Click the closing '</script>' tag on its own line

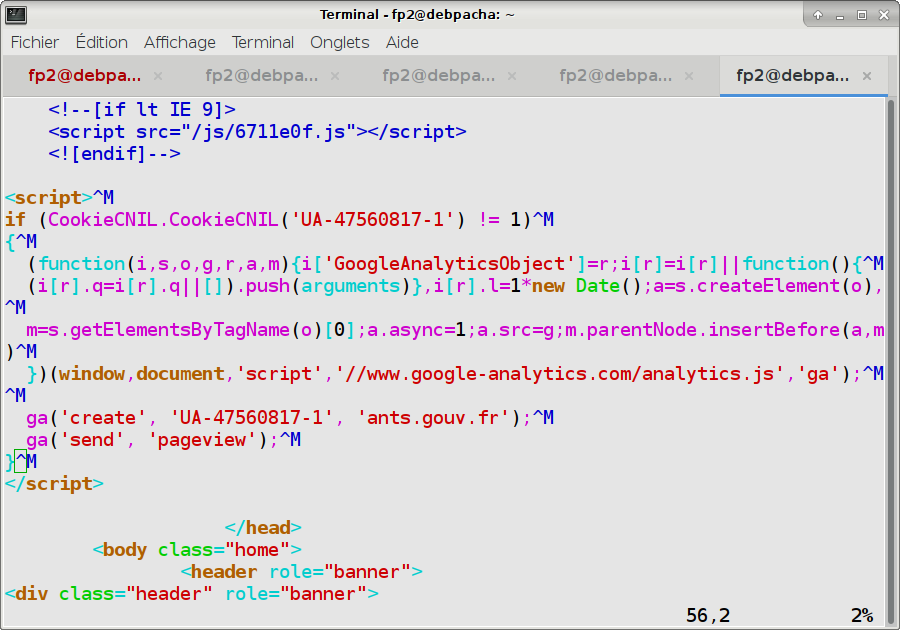pos(54,484)
